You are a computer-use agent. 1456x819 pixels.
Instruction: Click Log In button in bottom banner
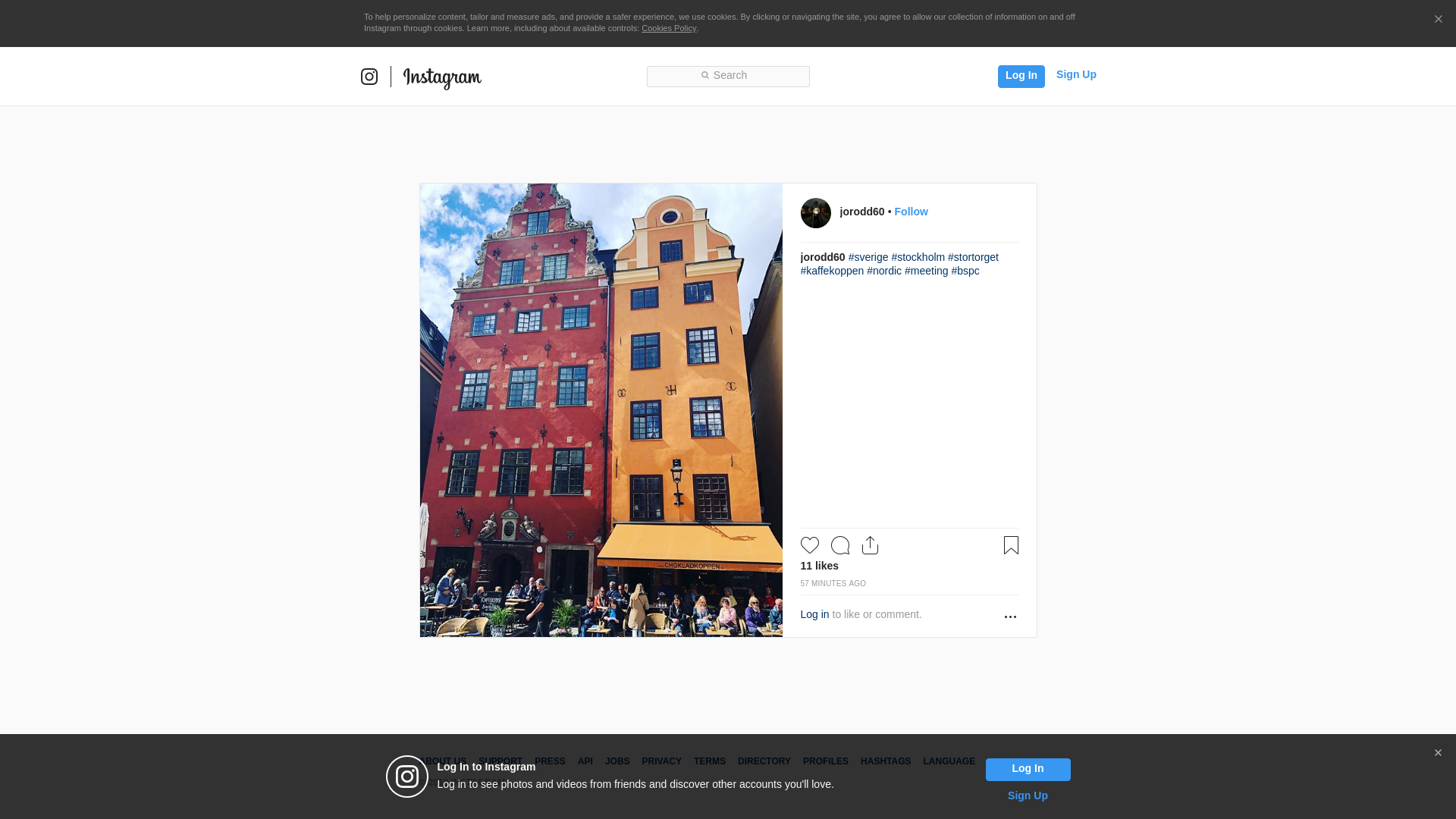coord(1028,769)
